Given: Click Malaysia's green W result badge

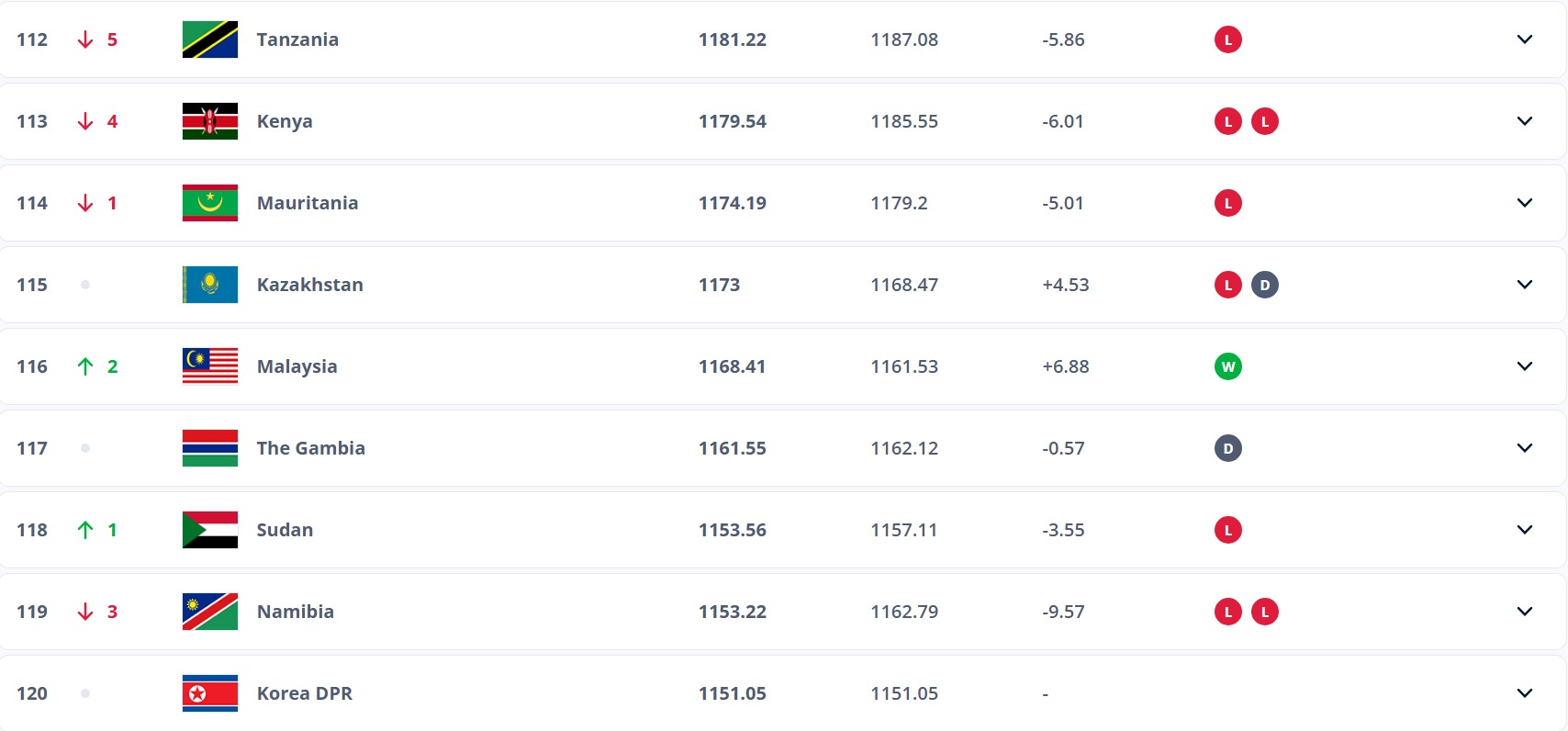Looking at the screenshot, I should (x=1228, y=366).
